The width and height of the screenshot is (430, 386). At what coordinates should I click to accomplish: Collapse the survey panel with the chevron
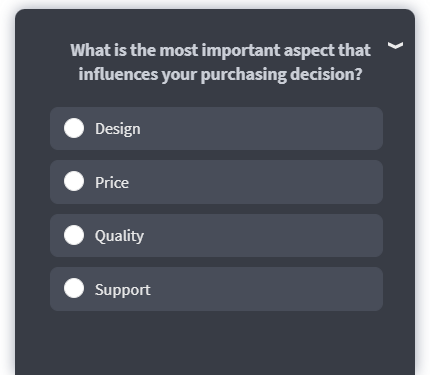(x=395, y=45)
